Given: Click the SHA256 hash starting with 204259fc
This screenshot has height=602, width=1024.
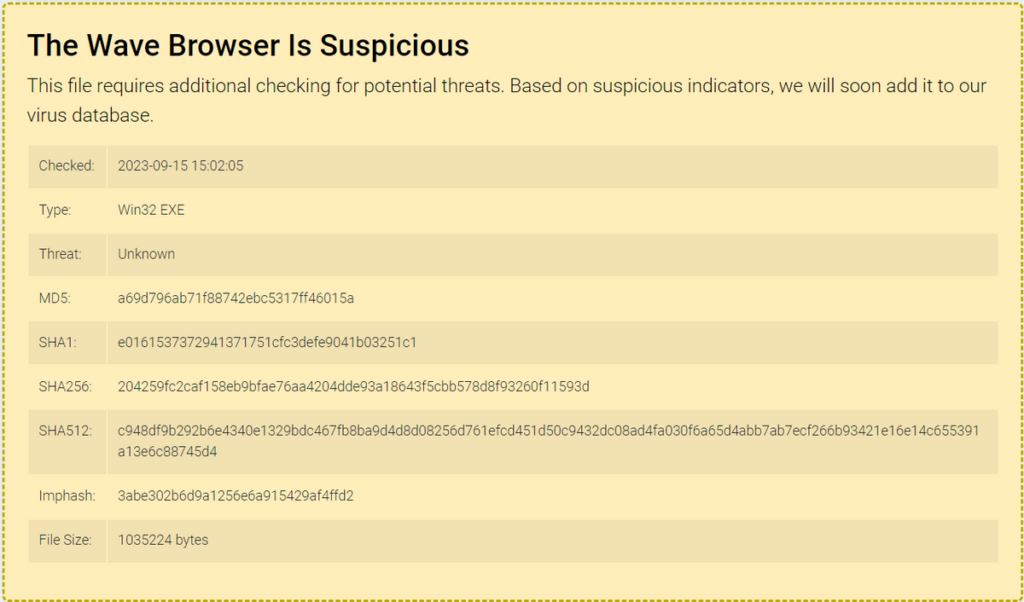Looking at the screenshot, I should [354, 386].
